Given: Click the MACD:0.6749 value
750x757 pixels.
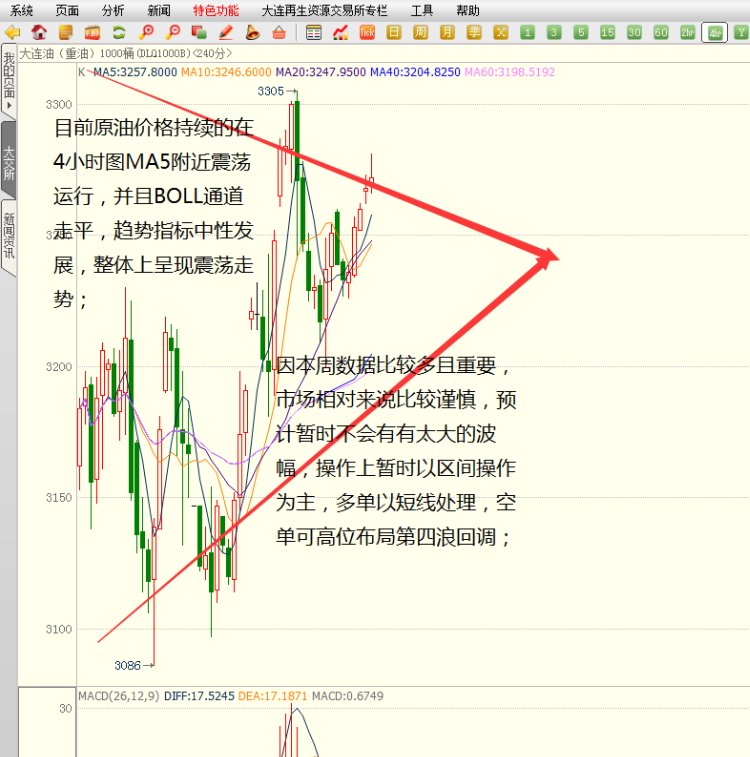Looking at the screenshot, I should [x=348, y=696].
